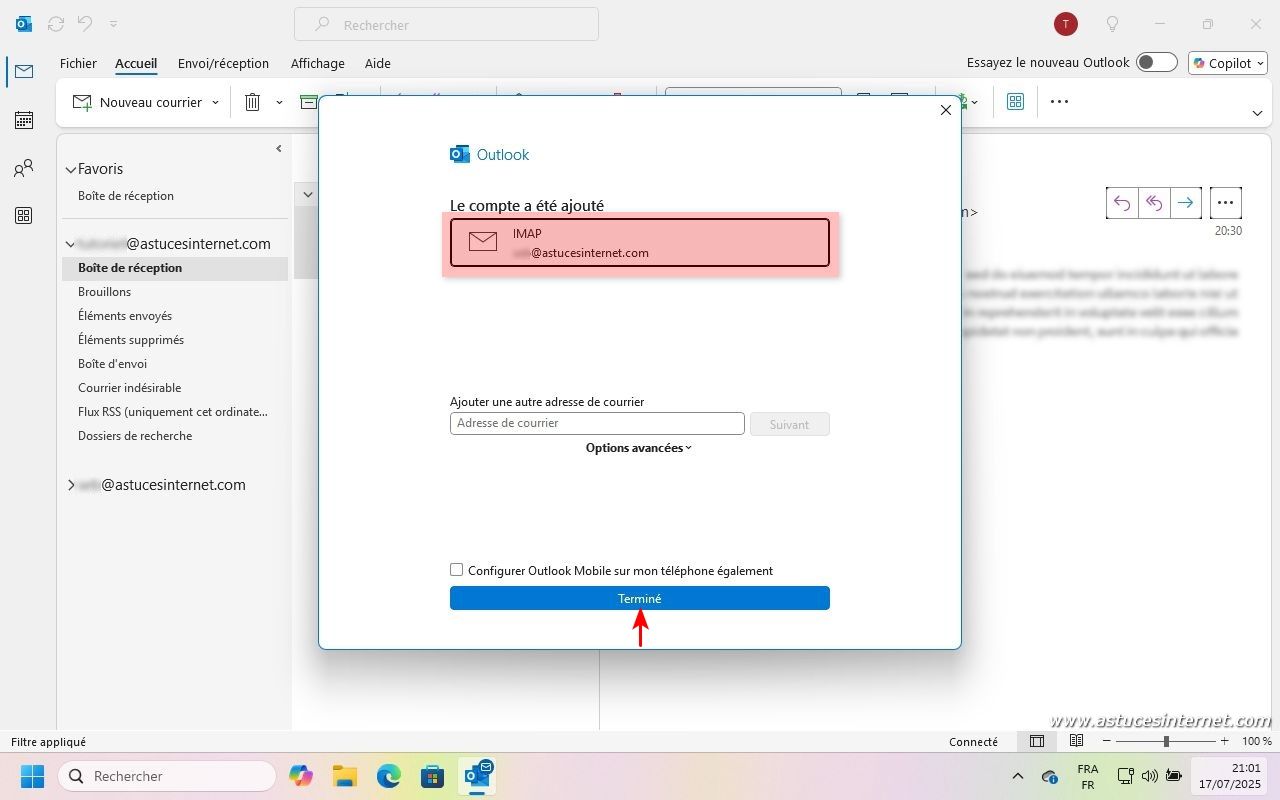Close the account added dialog
1280x800 pixels.
[946, 110]
